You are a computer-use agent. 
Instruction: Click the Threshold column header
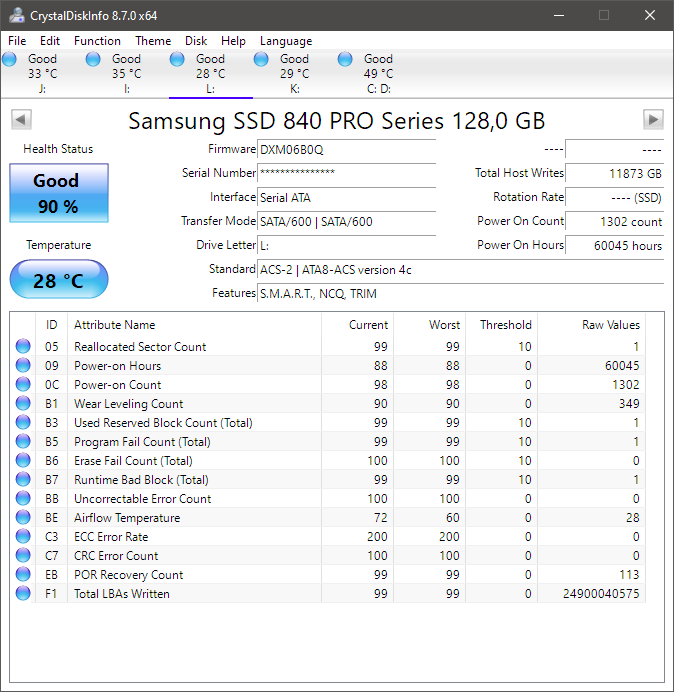[x=501, y=325]
